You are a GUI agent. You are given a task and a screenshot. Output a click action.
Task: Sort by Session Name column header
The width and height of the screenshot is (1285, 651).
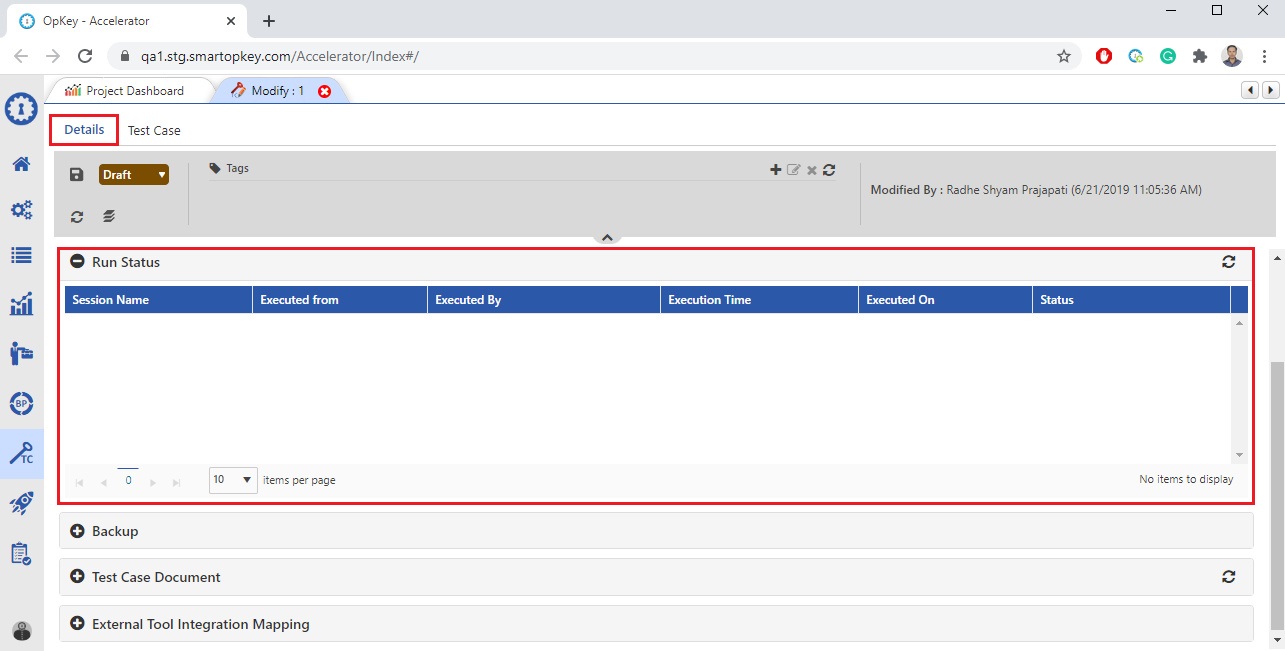click(x=111, y=300)
